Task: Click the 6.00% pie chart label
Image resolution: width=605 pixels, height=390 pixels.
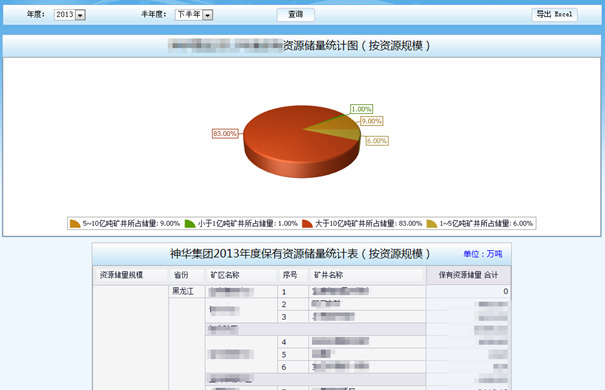Action: point(377,141)
